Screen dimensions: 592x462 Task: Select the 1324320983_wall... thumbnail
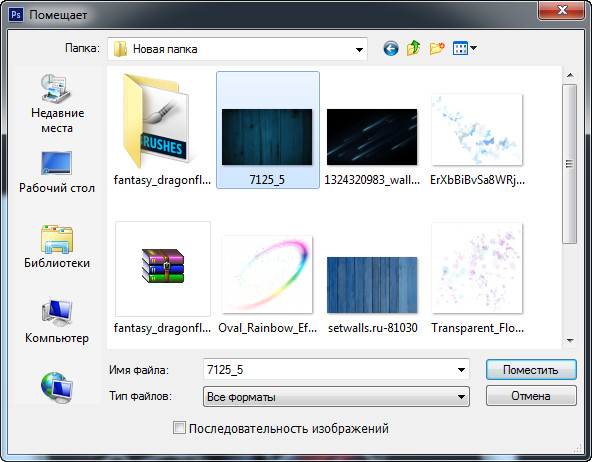coord(372,137)
